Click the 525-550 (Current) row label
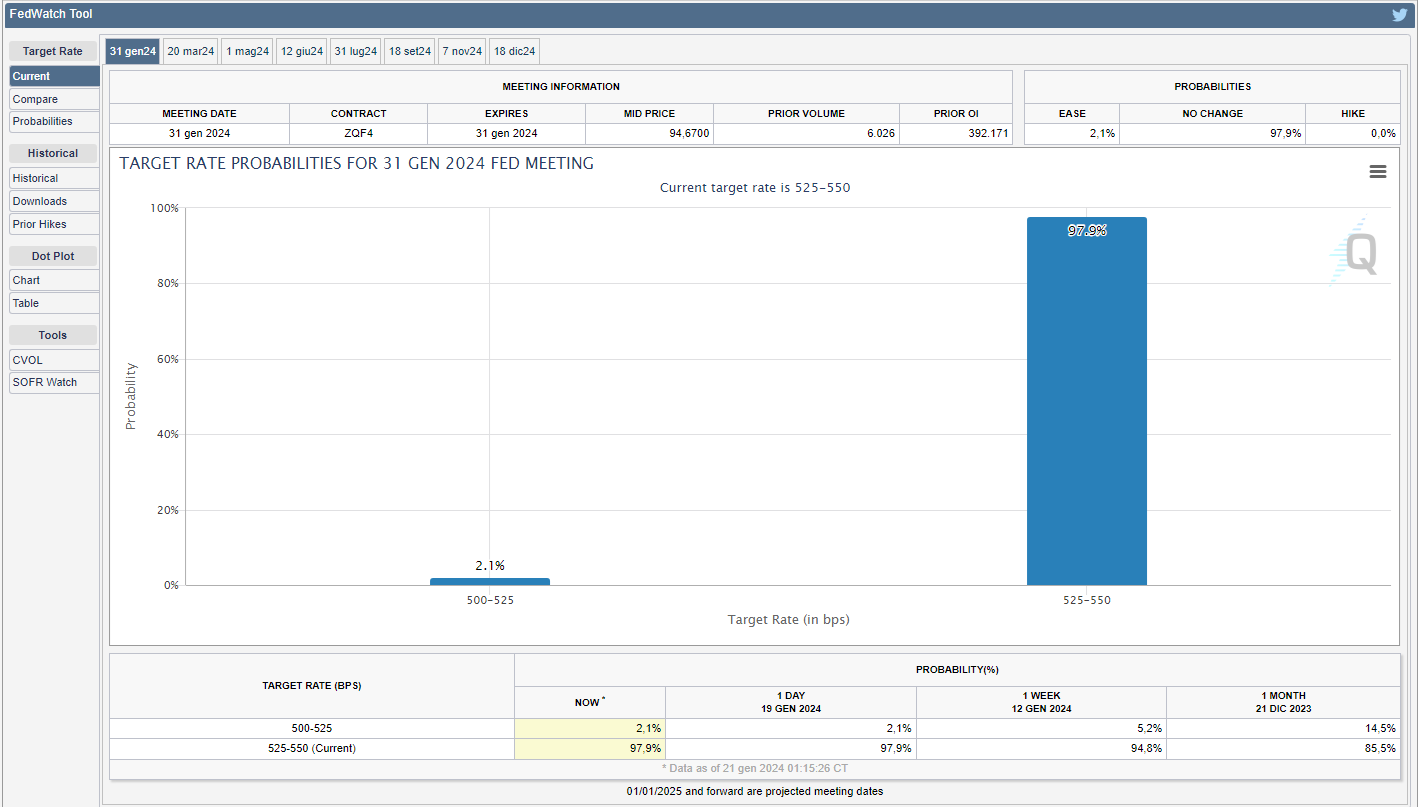This screenshot has height=807, width=1418. 311,748
